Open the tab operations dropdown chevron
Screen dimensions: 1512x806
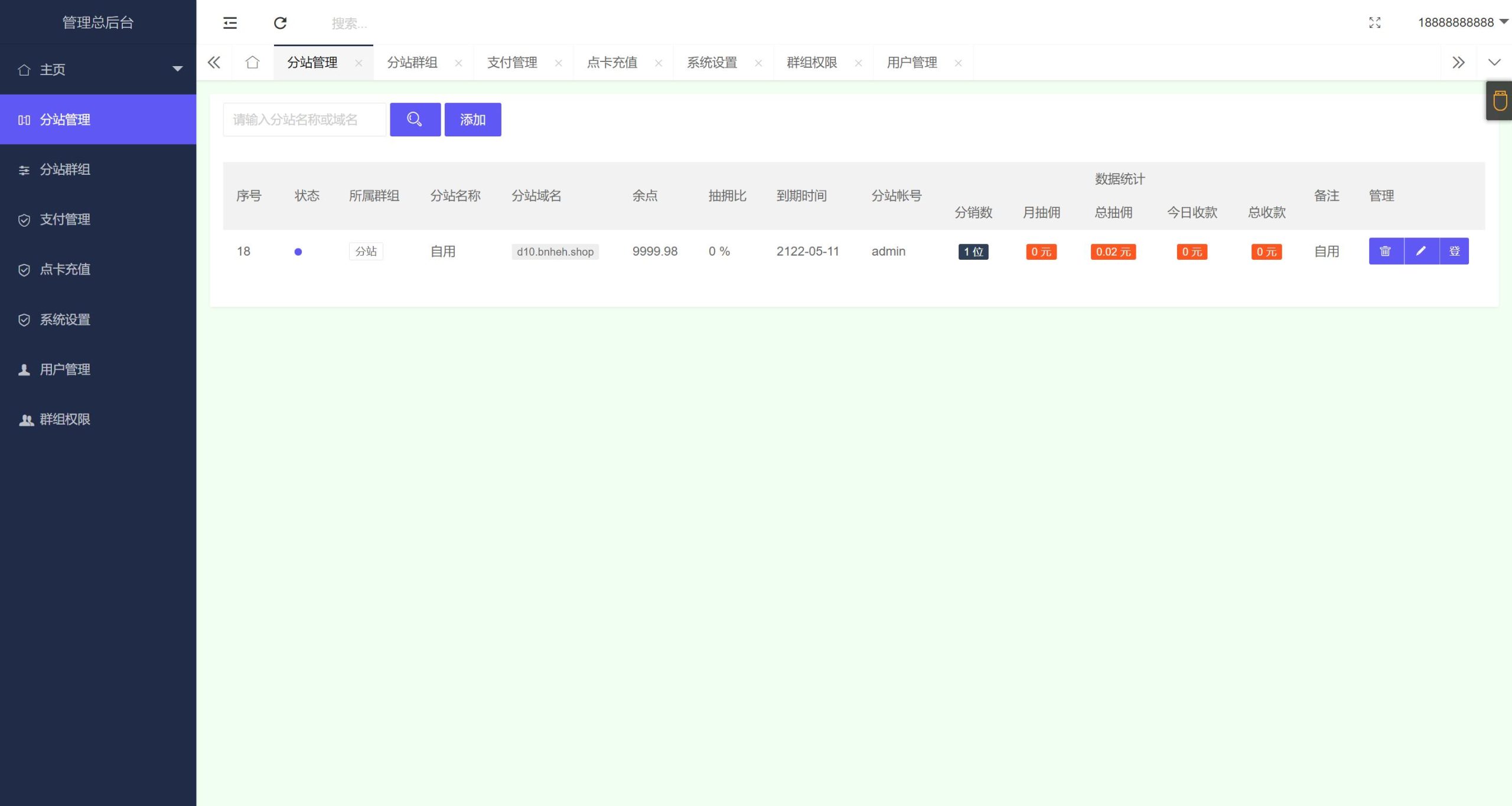tap(1494, 62)
